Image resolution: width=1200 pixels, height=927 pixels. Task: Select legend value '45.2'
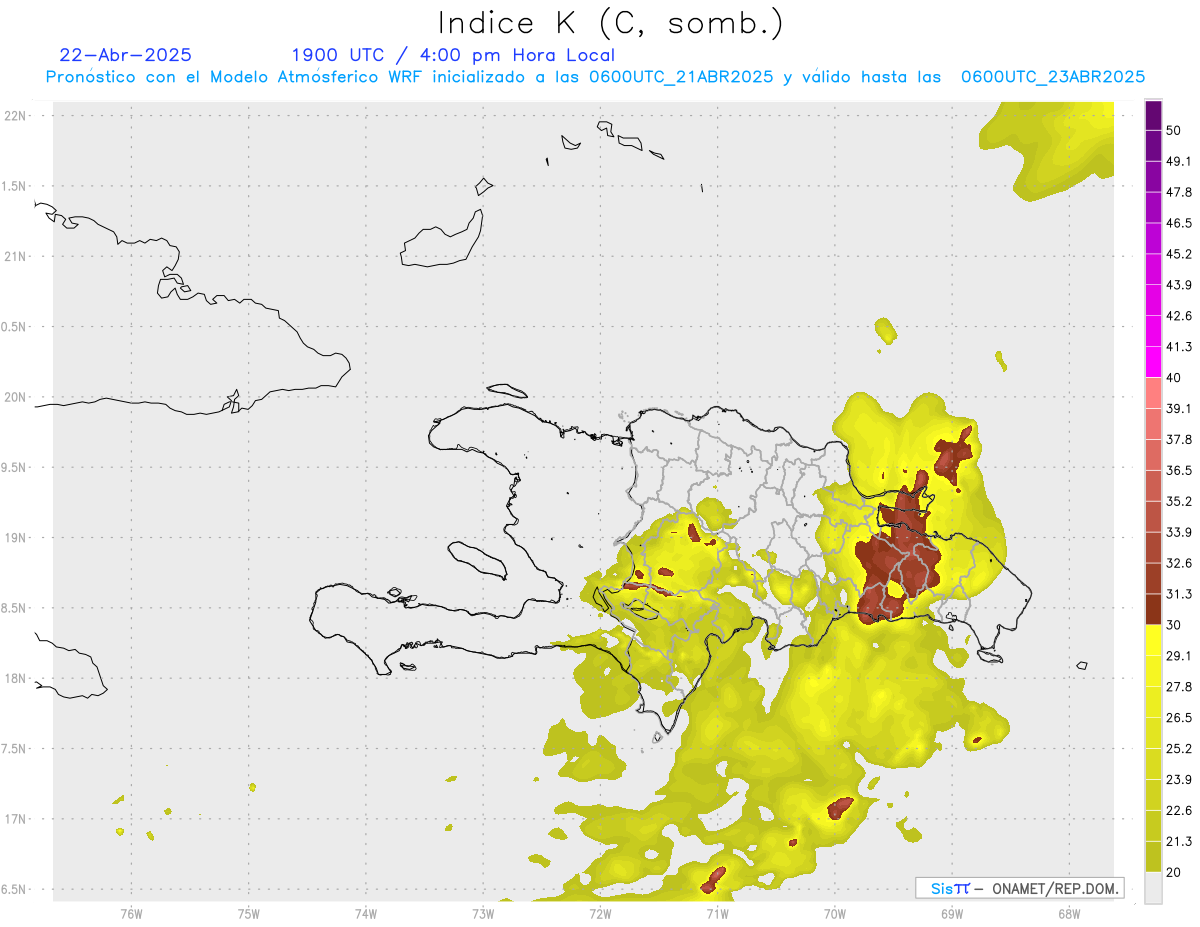[x=1179, y=254]
